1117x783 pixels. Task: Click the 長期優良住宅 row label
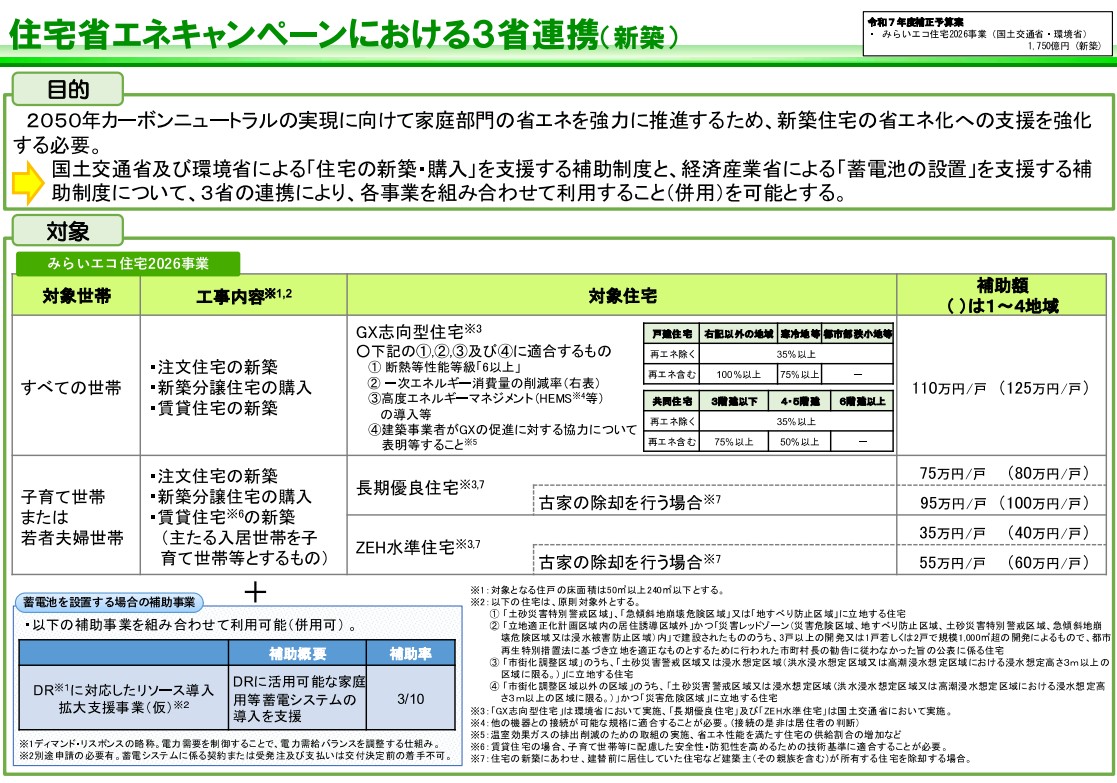(x=420, y=488)
